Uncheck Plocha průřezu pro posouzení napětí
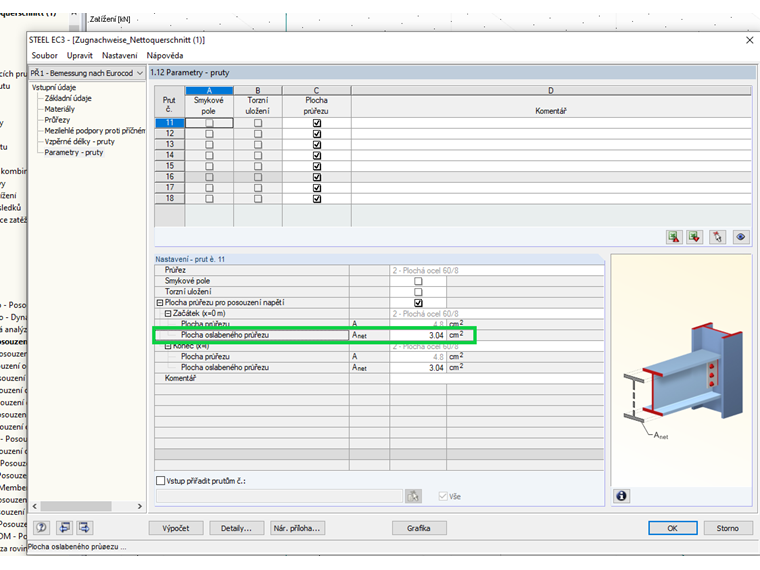This screenshot has height=570, width=760. coord(418,303)
